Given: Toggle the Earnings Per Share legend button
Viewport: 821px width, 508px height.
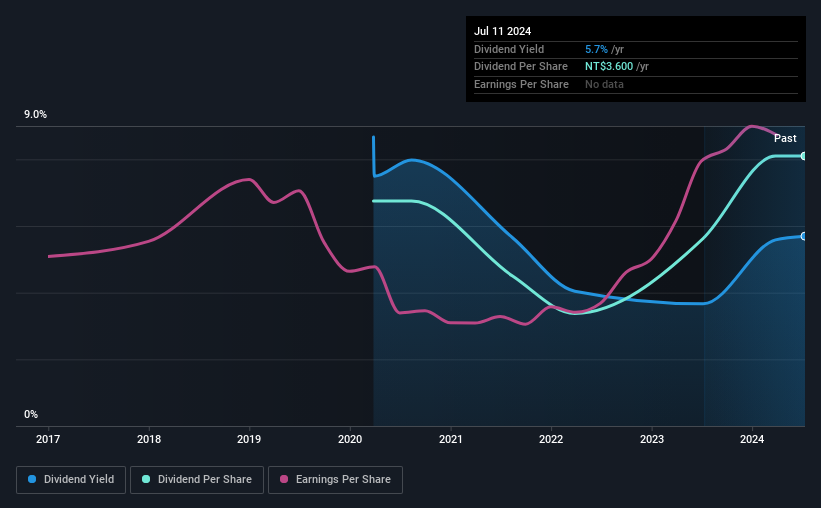Looking at the screenshot, I should pos(335,479).
